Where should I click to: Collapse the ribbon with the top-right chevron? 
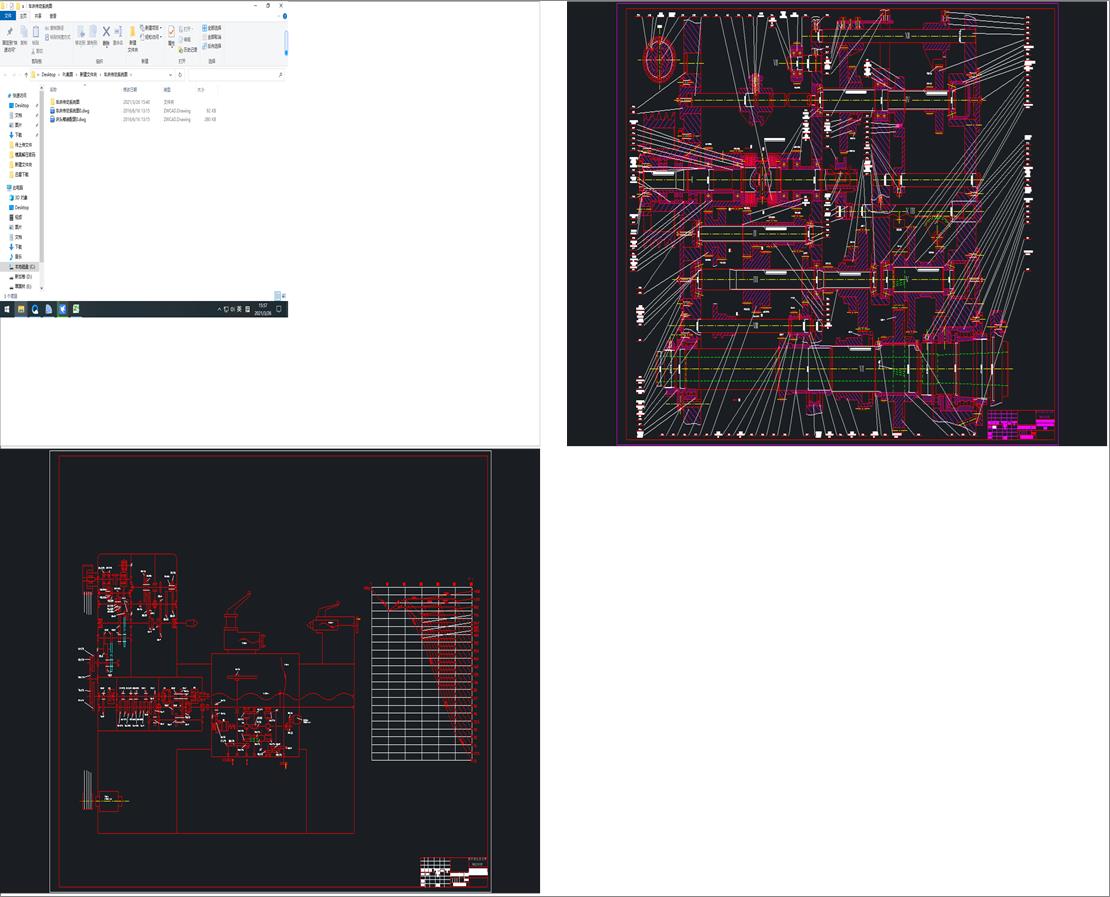279,16
